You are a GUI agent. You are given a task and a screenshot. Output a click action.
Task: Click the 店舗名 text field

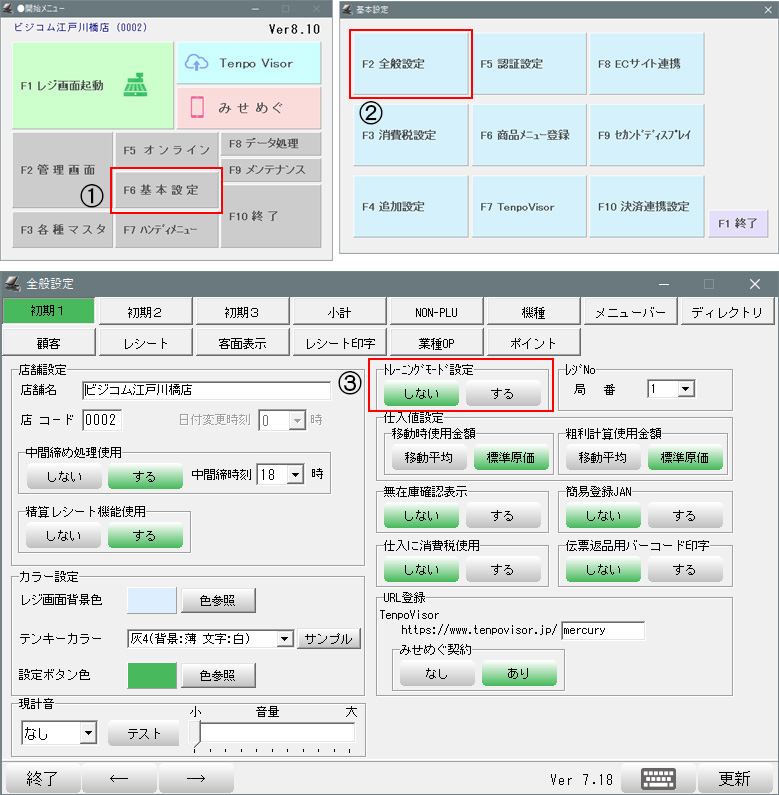[x=206, y=390]
